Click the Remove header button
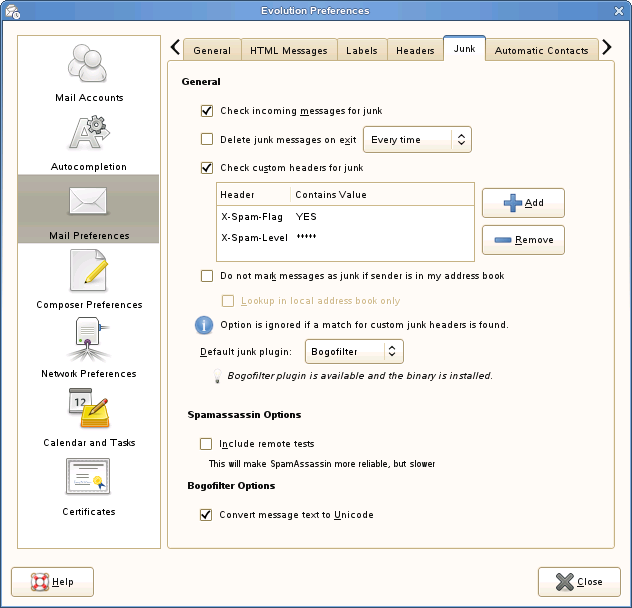632x608 pixels. (523, 240)
